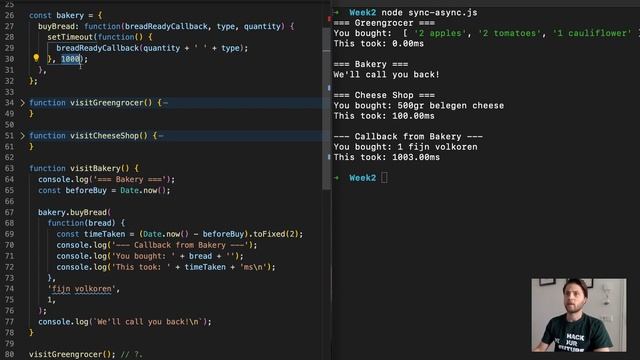Expand the folded visitCheeseShop function
This screenshot has height=360, width=640.
coord(22,136)
